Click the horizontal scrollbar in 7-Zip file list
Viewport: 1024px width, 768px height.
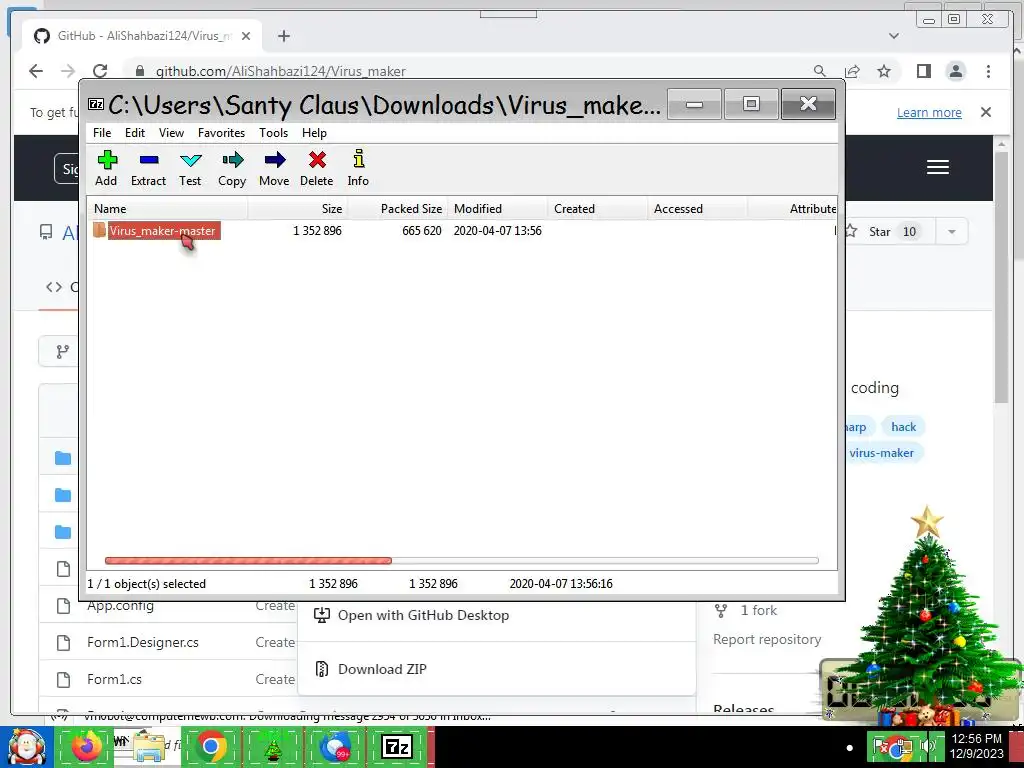pyautogui.click(x=461, y=560)
